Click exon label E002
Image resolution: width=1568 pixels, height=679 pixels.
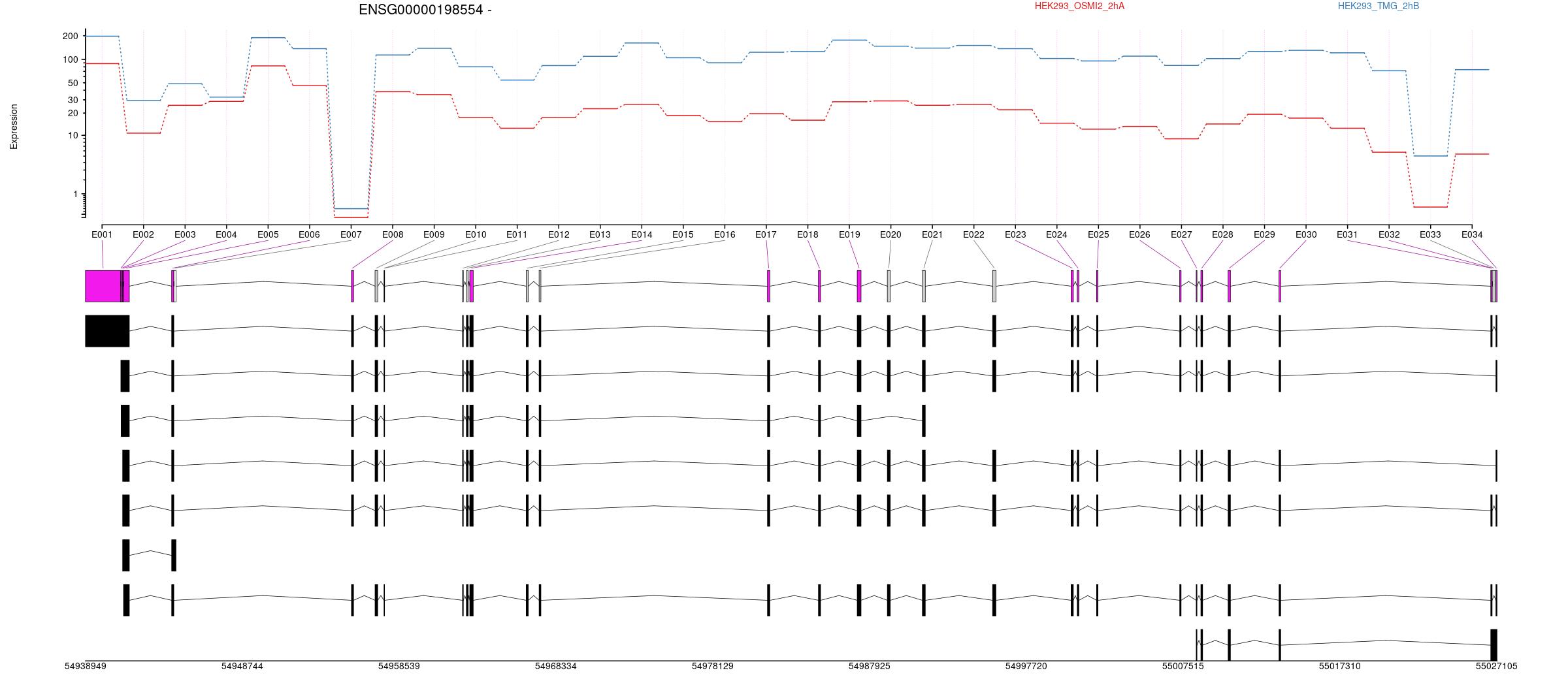click(143, 234)
